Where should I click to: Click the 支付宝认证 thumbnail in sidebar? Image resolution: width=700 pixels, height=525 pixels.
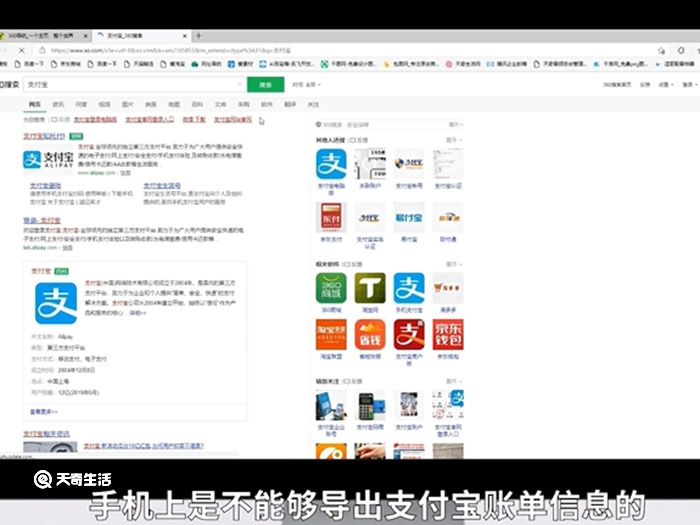[x=448, y=164]
